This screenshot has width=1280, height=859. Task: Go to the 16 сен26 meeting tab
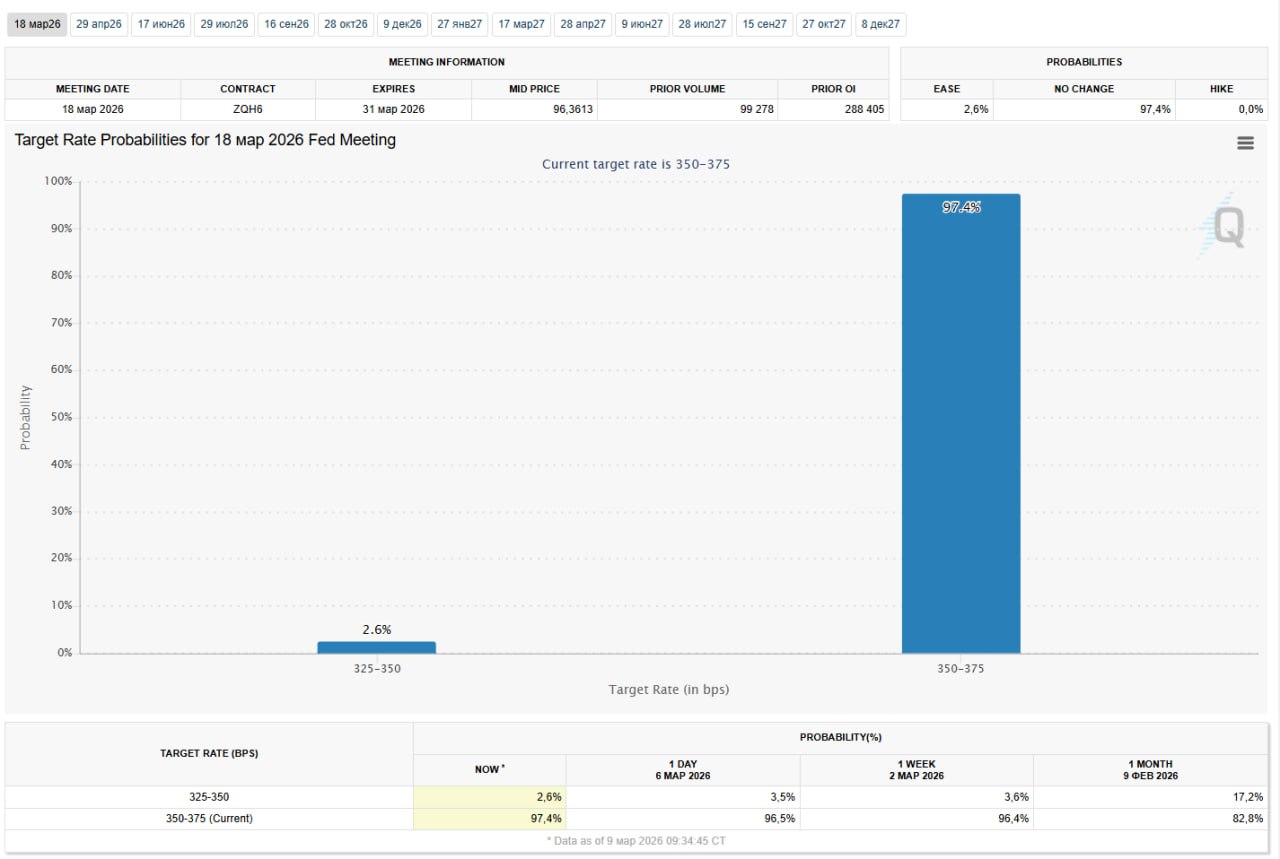point(286,24)
